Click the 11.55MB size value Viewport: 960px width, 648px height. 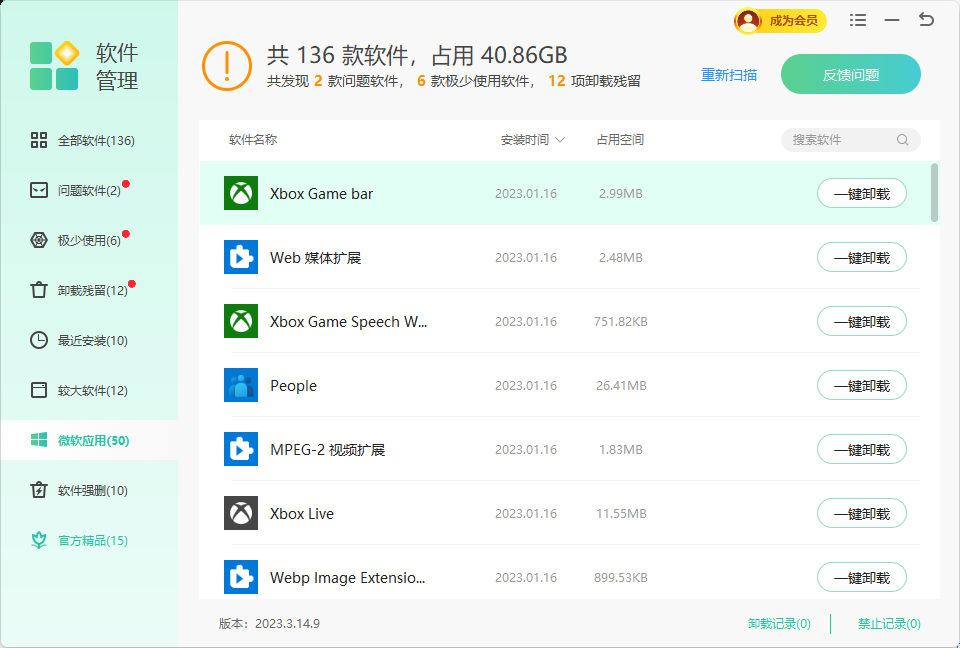coord(621,513)
